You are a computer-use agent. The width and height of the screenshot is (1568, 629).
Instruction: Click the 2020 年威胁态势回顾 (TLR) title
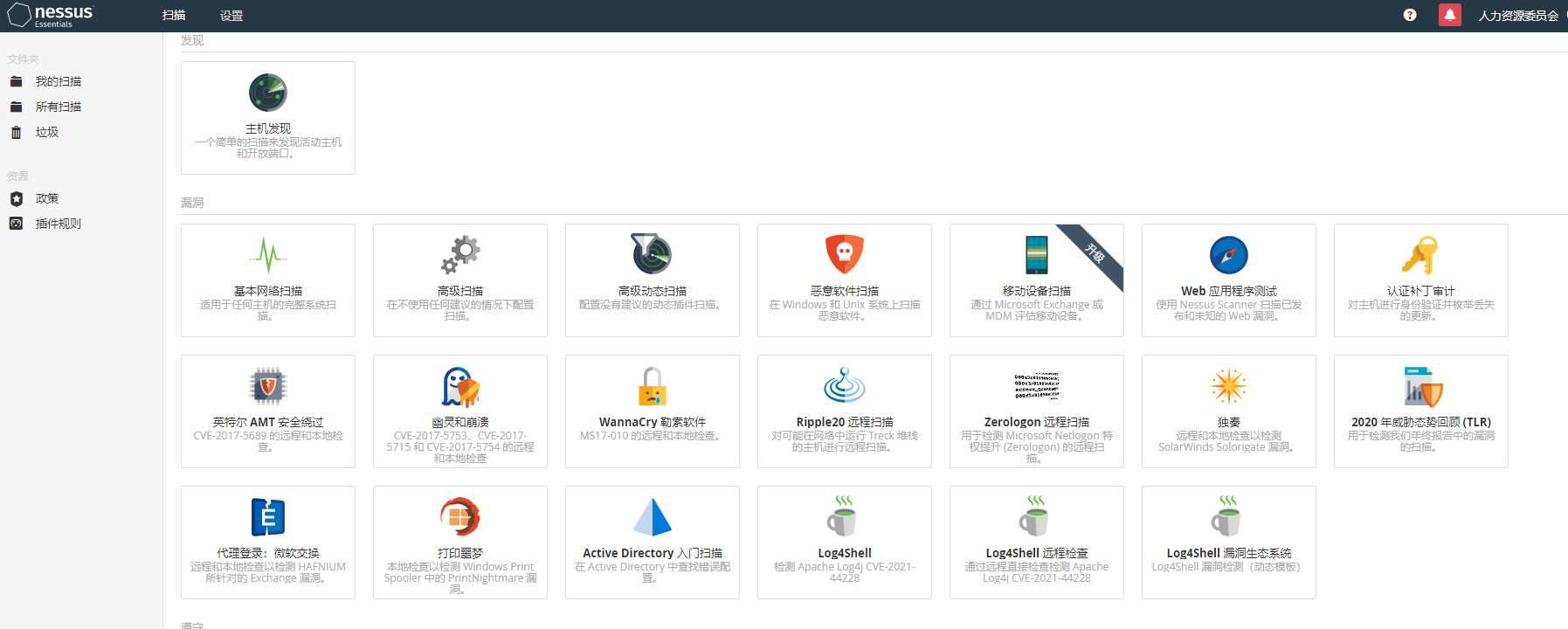coord(1421,422)
